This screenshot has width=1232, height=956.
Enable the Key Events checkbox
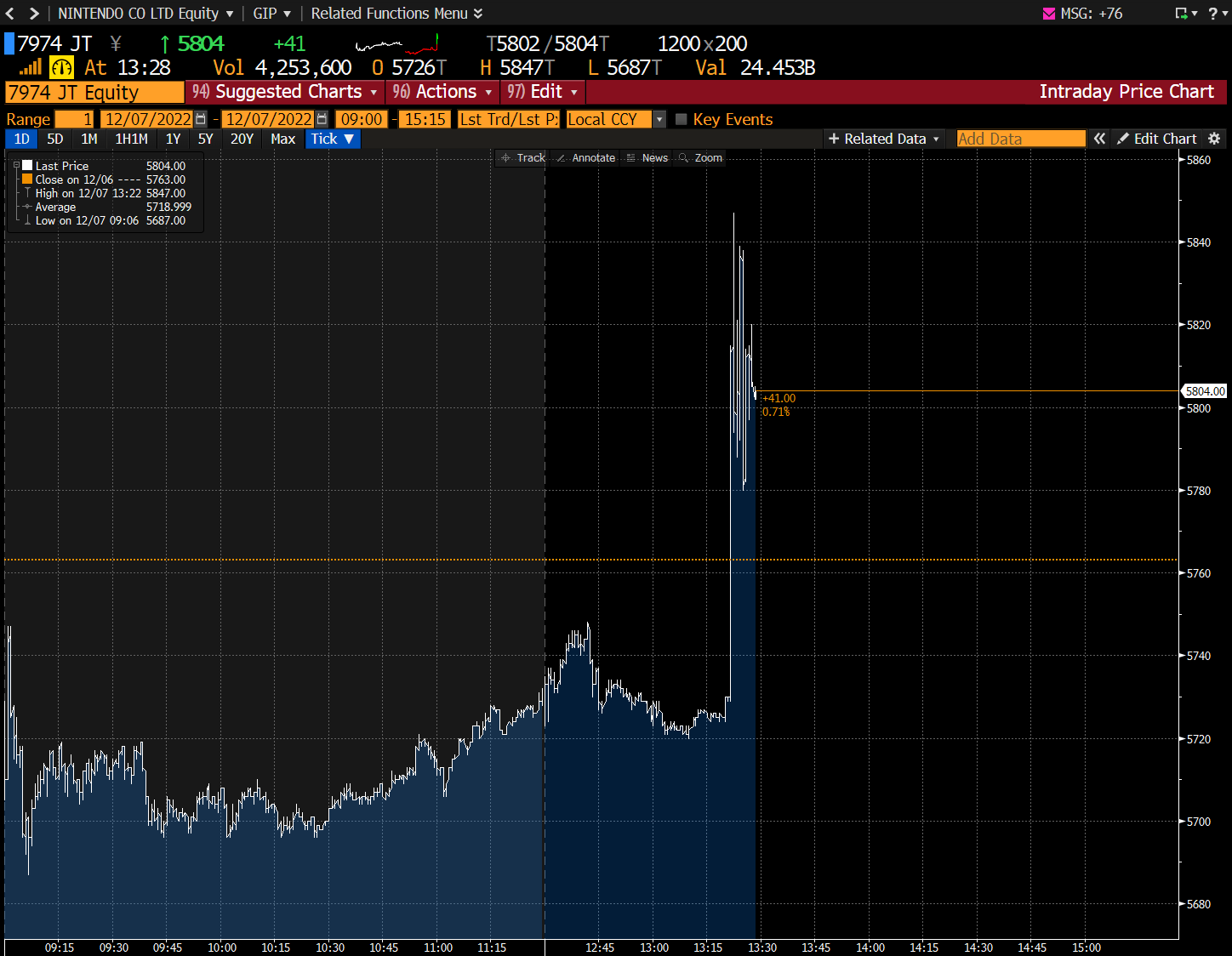(681, 119)
